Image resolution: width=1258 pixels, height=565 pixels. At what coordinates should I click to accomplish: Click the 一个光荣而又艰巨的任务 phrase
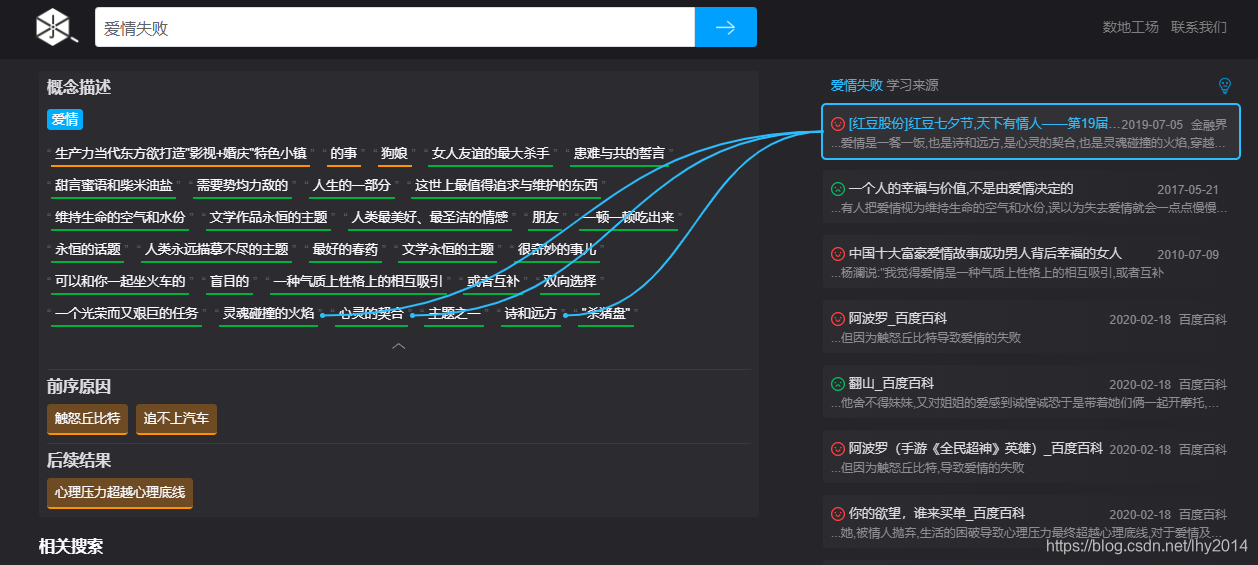click(126, 314)
